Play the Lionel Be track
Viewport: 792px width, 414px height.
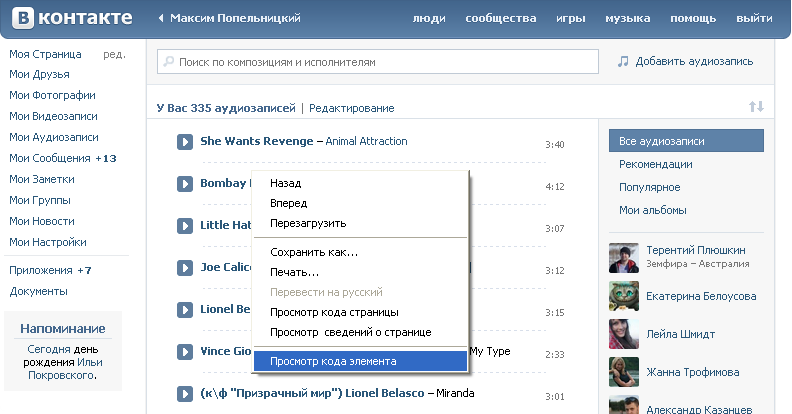pos(185,310)
